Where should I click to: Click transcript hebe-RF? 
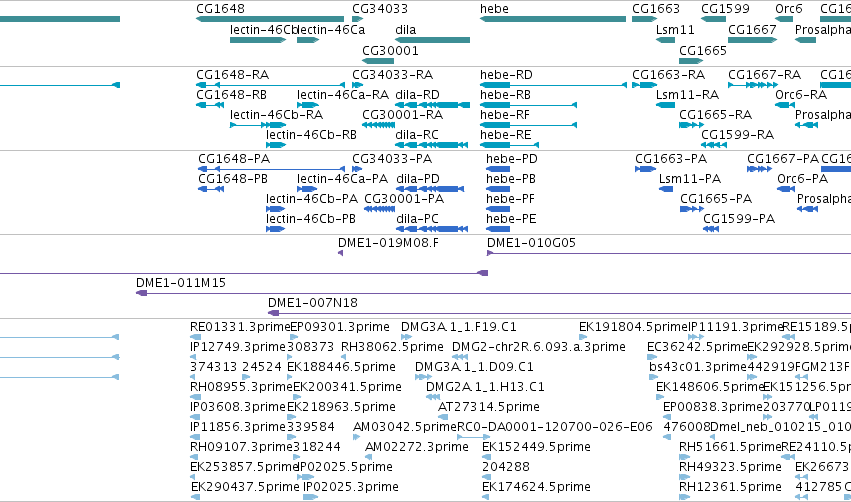[528, 125]
